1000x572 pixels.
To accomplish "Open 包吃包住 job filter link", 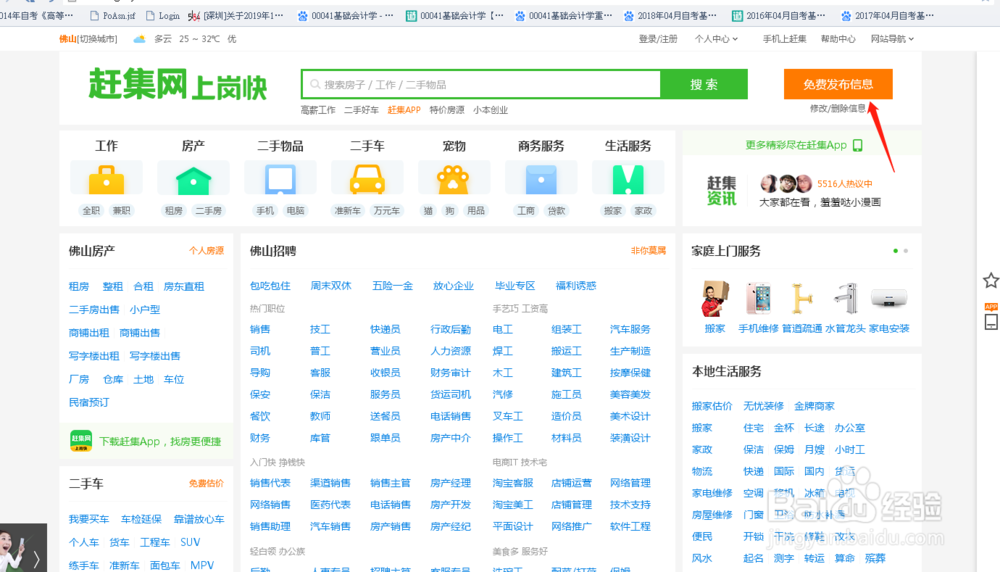I will [270, 286].
